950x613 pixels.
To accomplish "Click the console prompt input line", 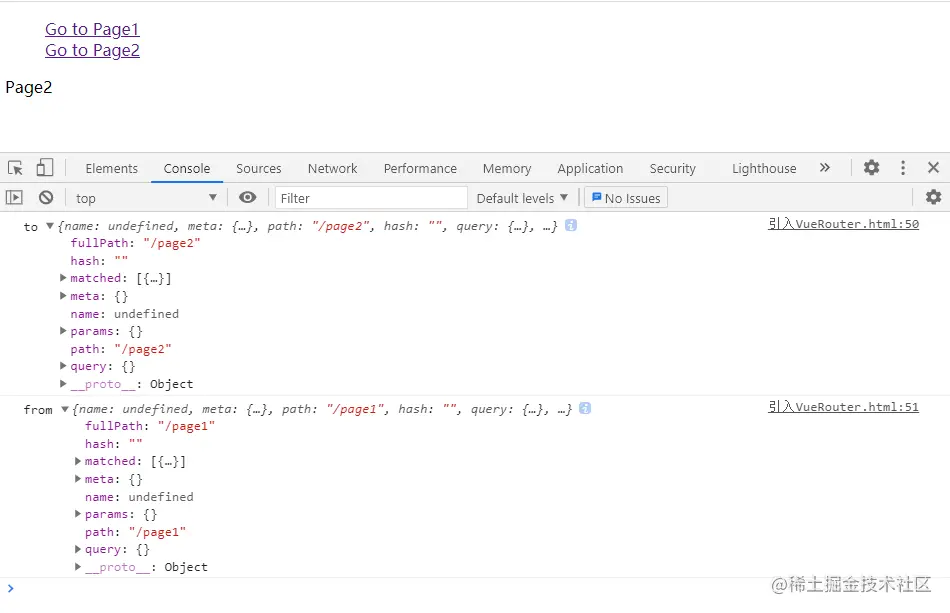I will pos(475,588).
